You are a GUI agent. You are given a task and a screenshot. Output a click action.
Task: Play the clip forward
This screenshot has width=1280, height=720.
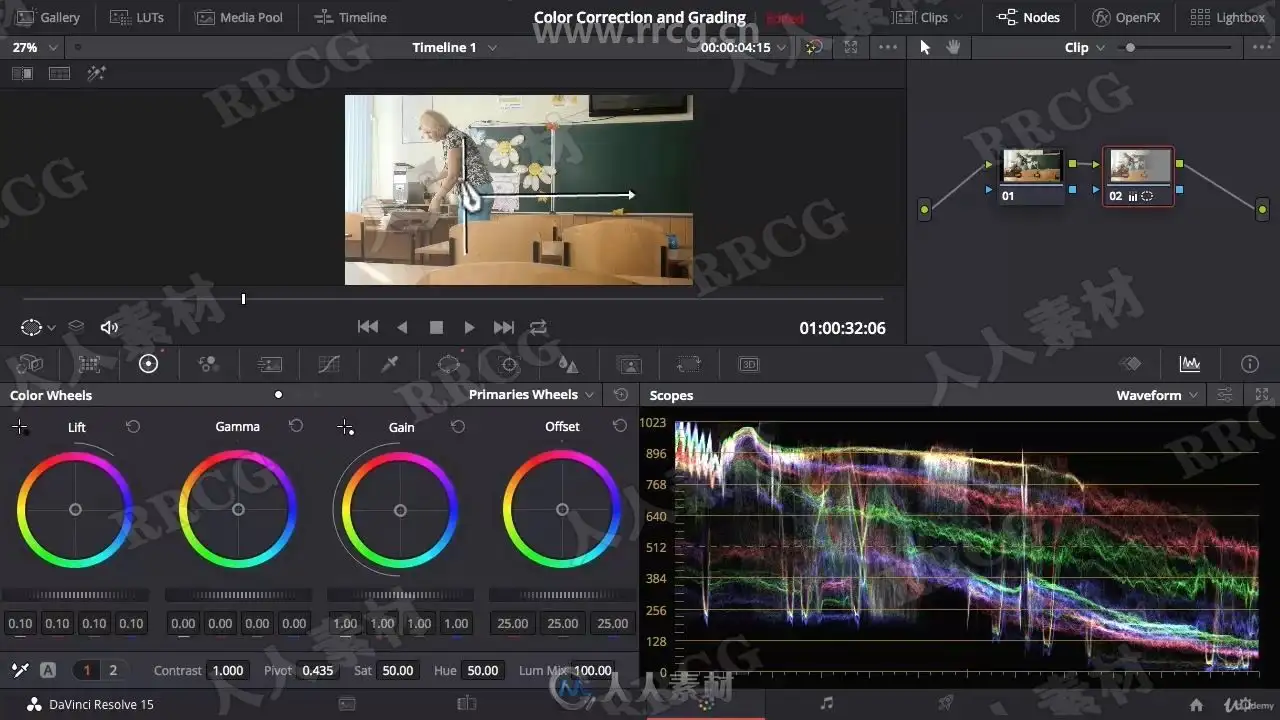[x=469, y=327]
